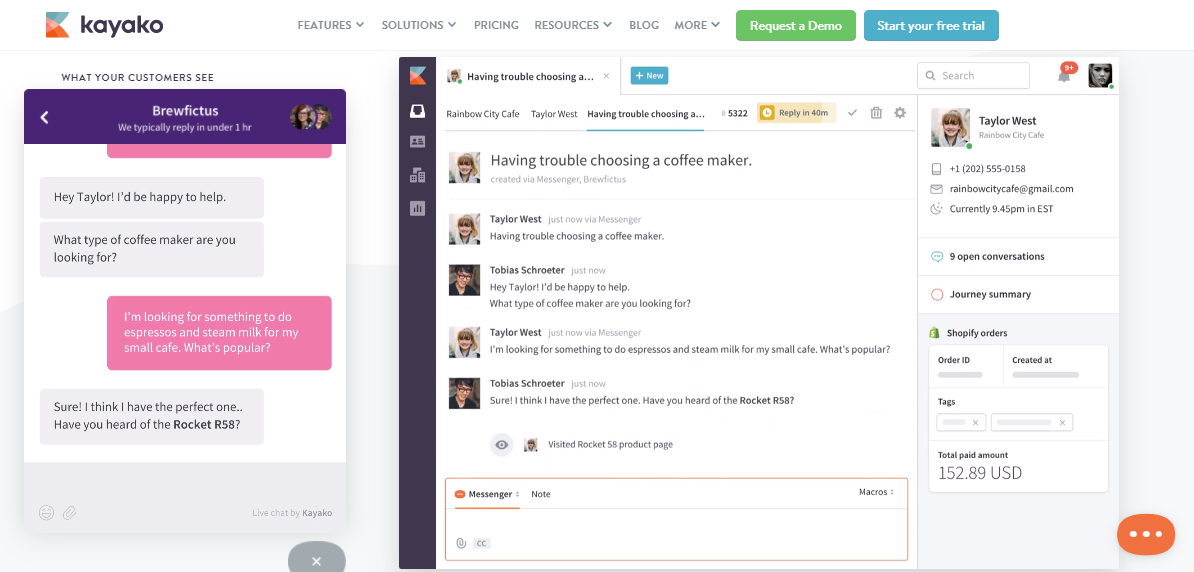Switch to the Note tab
1194x572 pixels.
click(x=541, y=494)
